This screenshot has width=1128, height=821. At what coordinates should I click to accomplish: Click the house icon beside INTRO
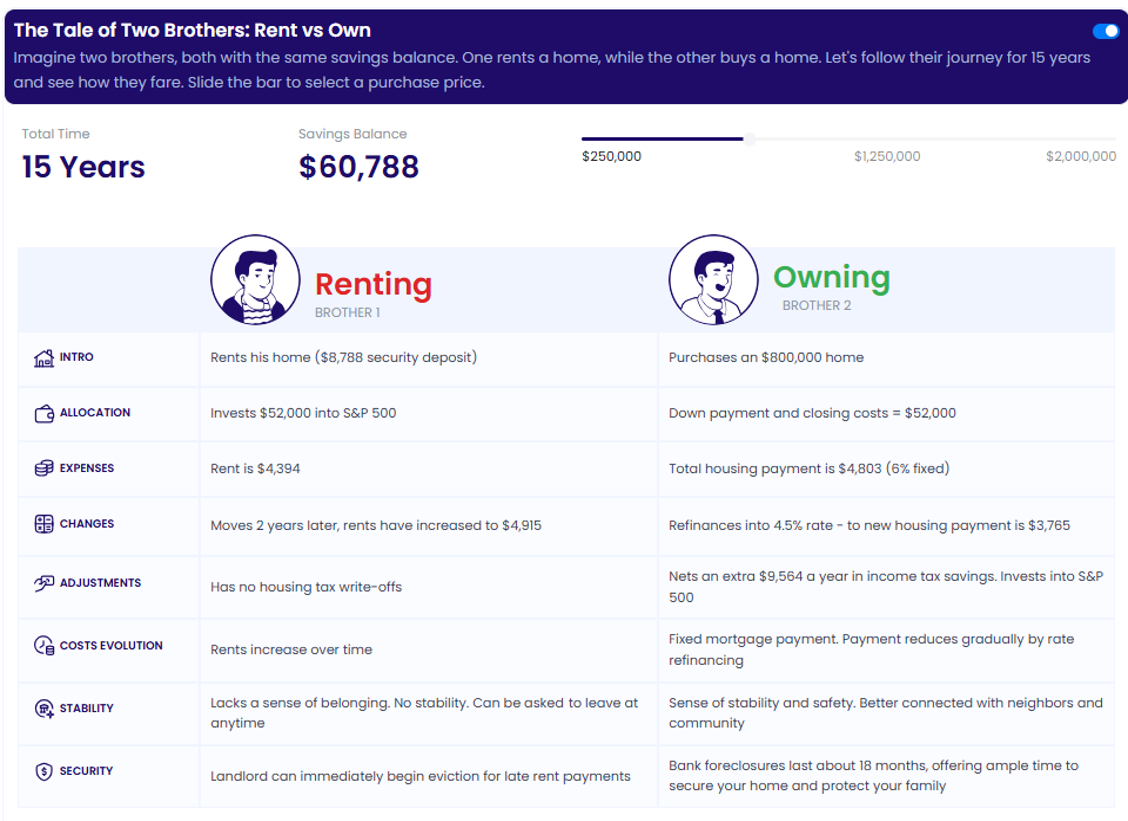43,358
